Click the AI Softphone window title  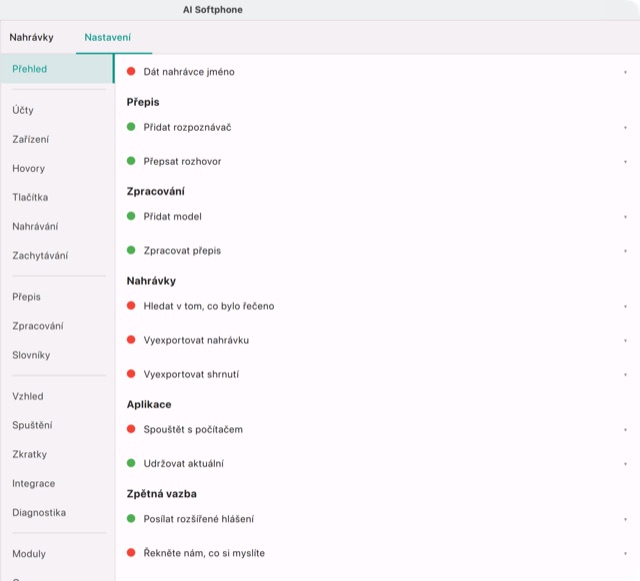coord(213,10)
